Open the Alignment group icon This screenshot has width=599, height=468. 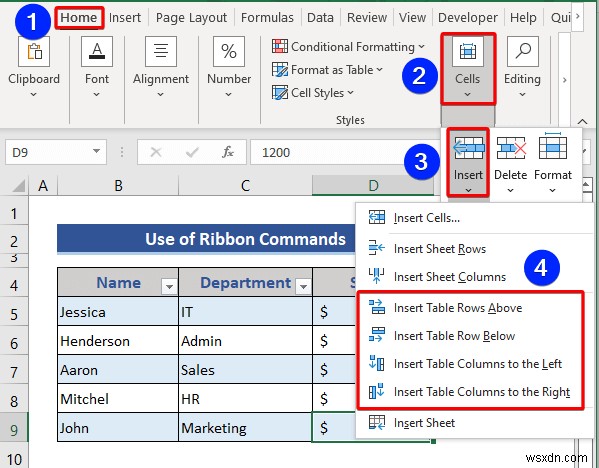161,51
